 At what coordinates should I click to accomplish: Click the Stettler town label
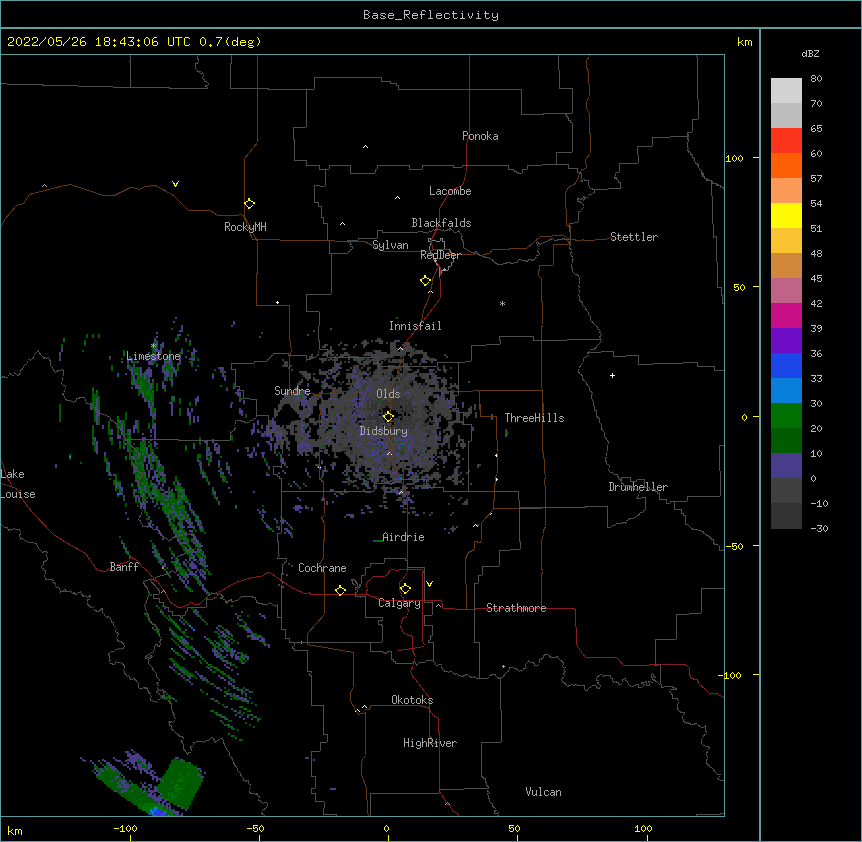634,237
